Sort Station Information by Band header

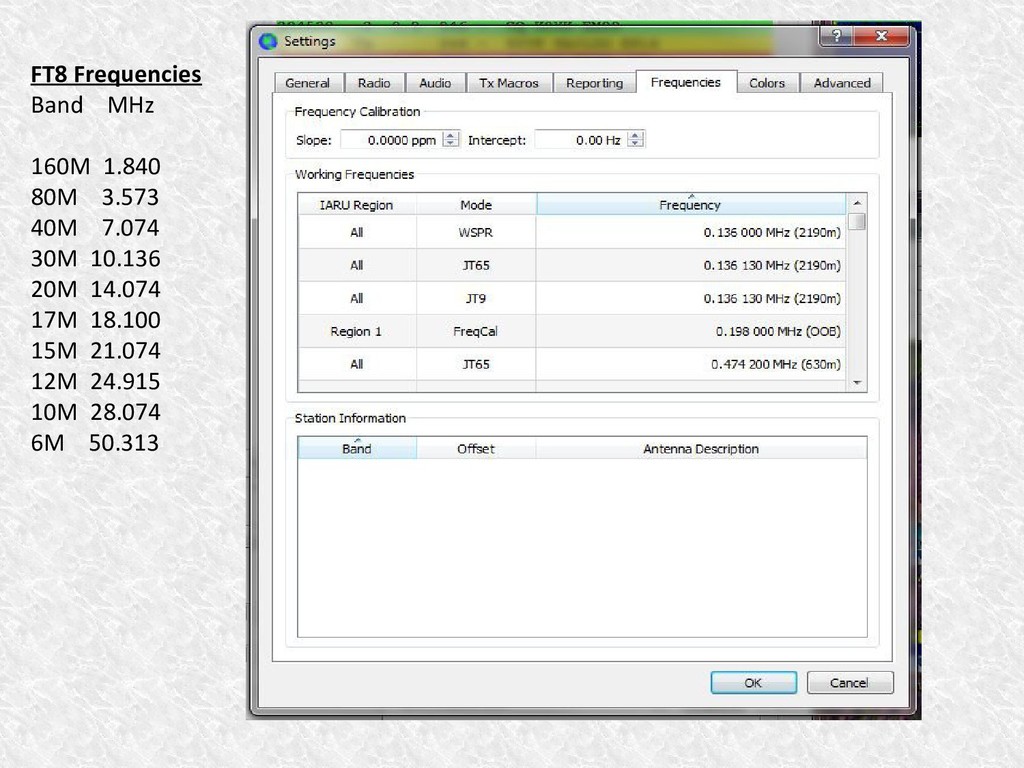(x=357, y=449)
